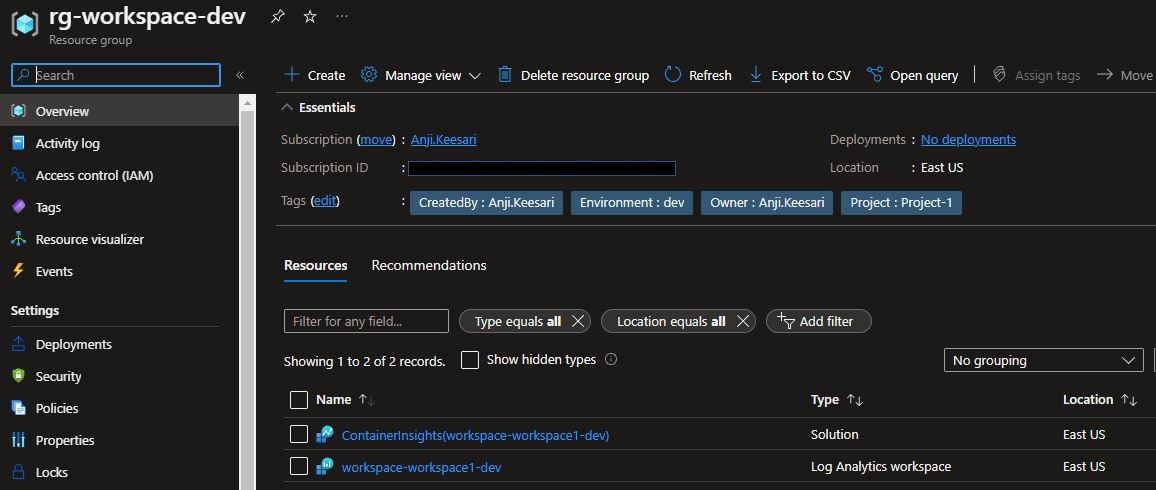Select the Activity log menu item
1156x490 pixels.
(x=68, y=144)
